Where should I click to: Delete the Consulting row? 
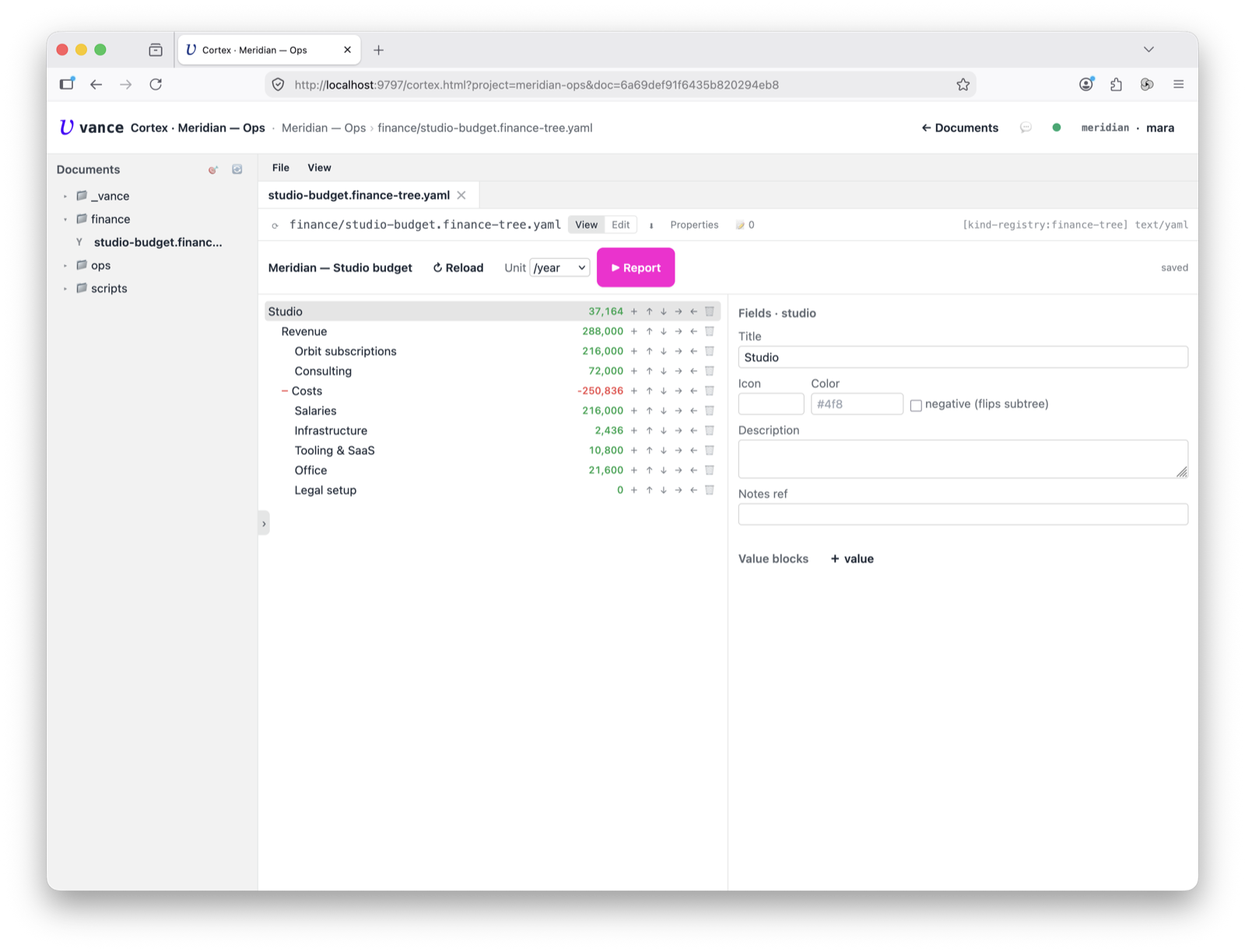(x=710, y=371)
